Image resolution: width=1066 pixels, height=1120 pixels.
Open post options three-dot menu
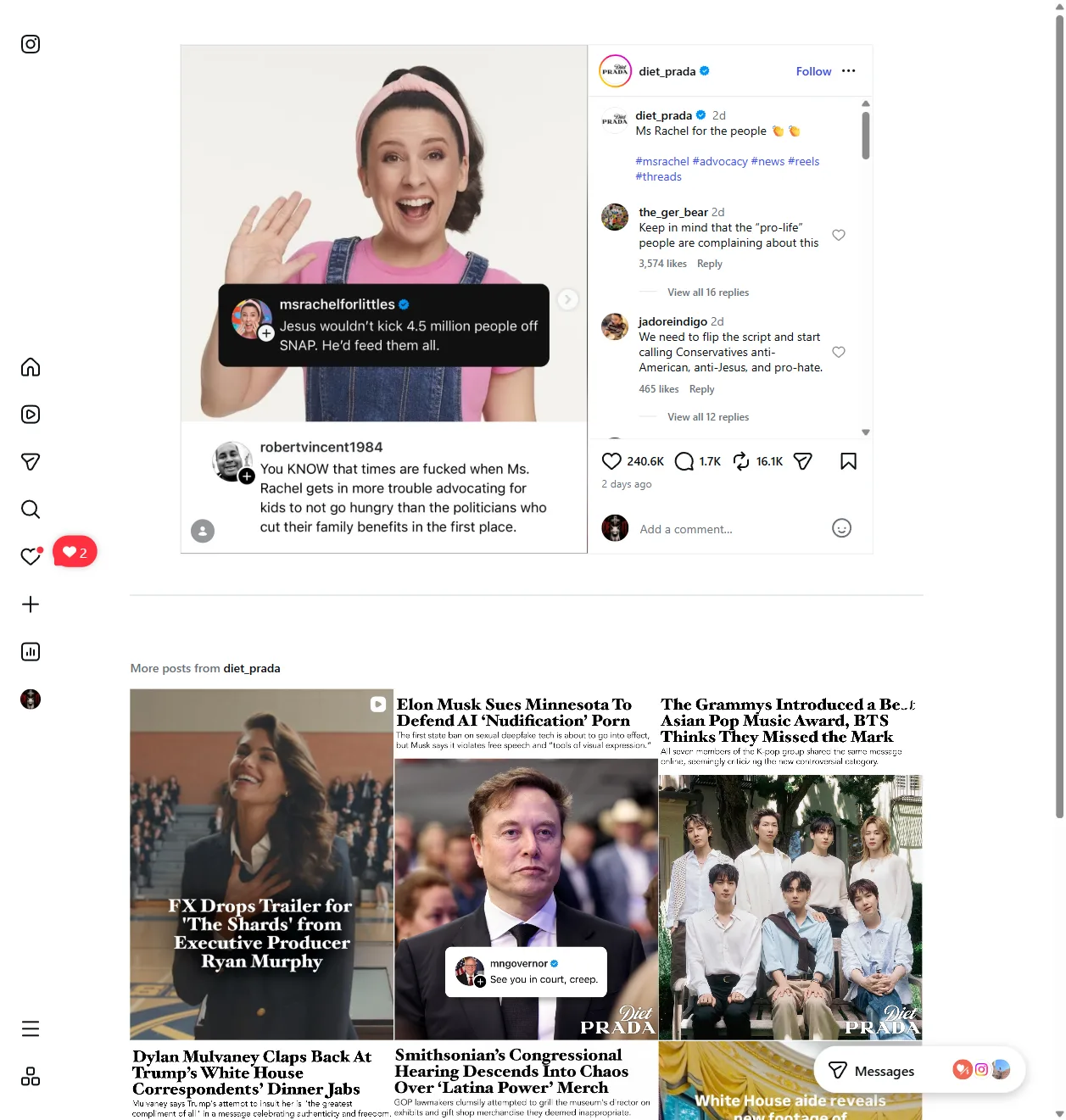(x=849, y=71)
